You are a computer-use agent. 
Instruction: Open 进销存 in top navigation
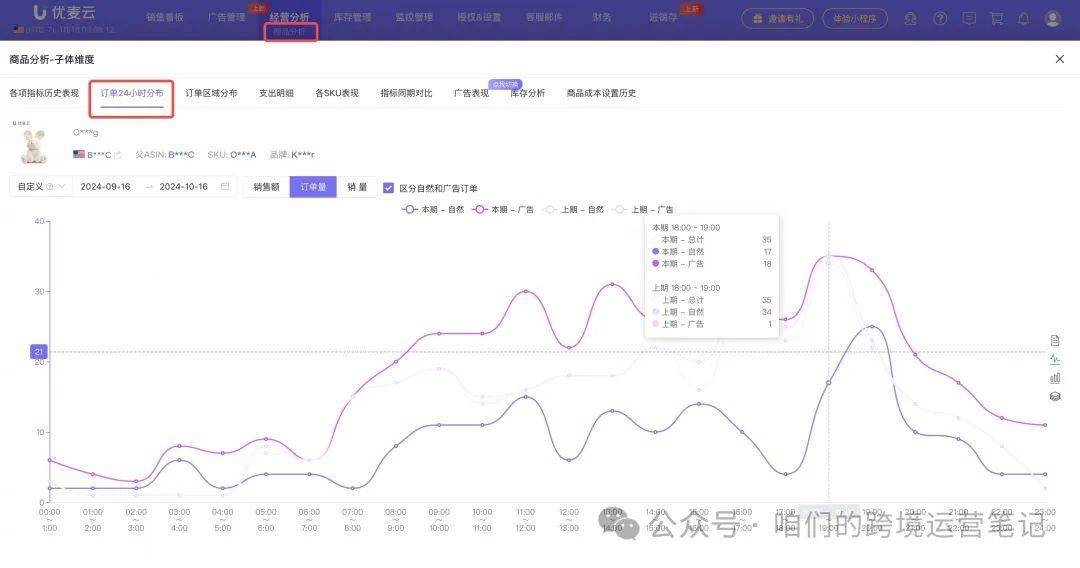(x=663, y=17)
